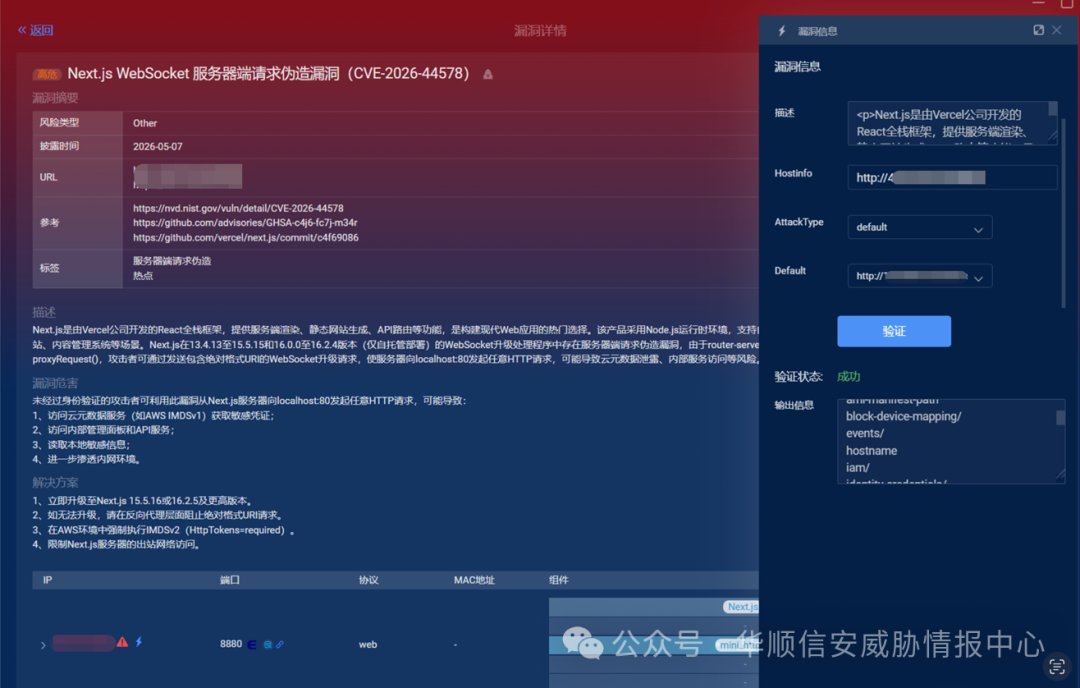Screen dimensions: 1080x688
Task: Click the scan icon at the bottom-right corner
Action: [1057, 666]
